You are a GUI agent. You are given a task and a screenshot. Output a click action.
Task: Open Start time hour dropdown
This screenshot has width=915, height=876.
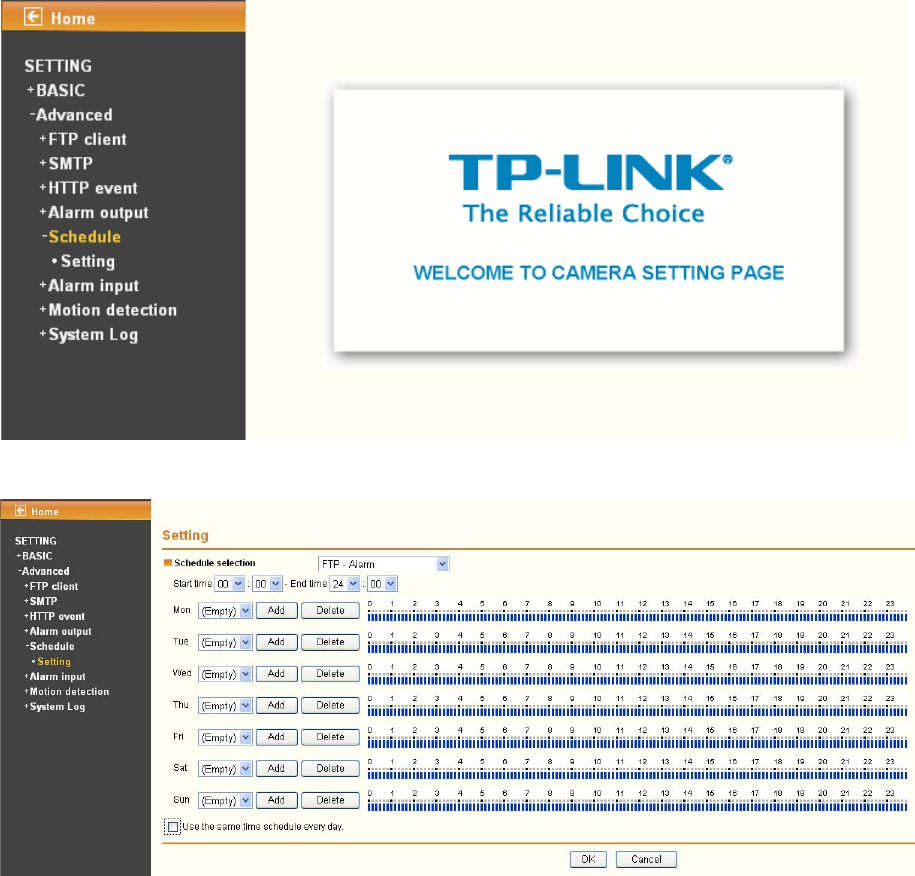(229, 584)
